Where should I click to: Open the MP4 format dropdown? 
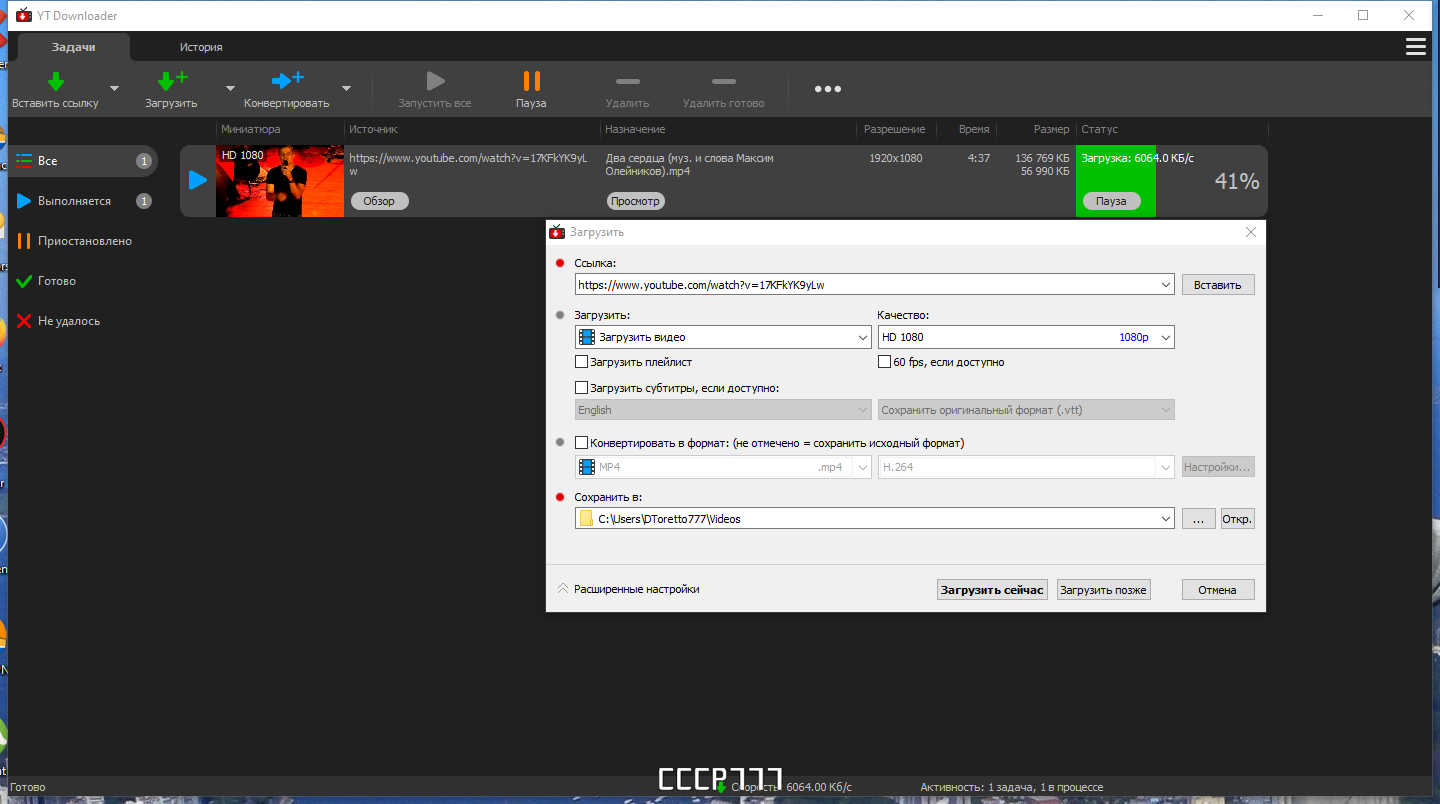[723, 467]
